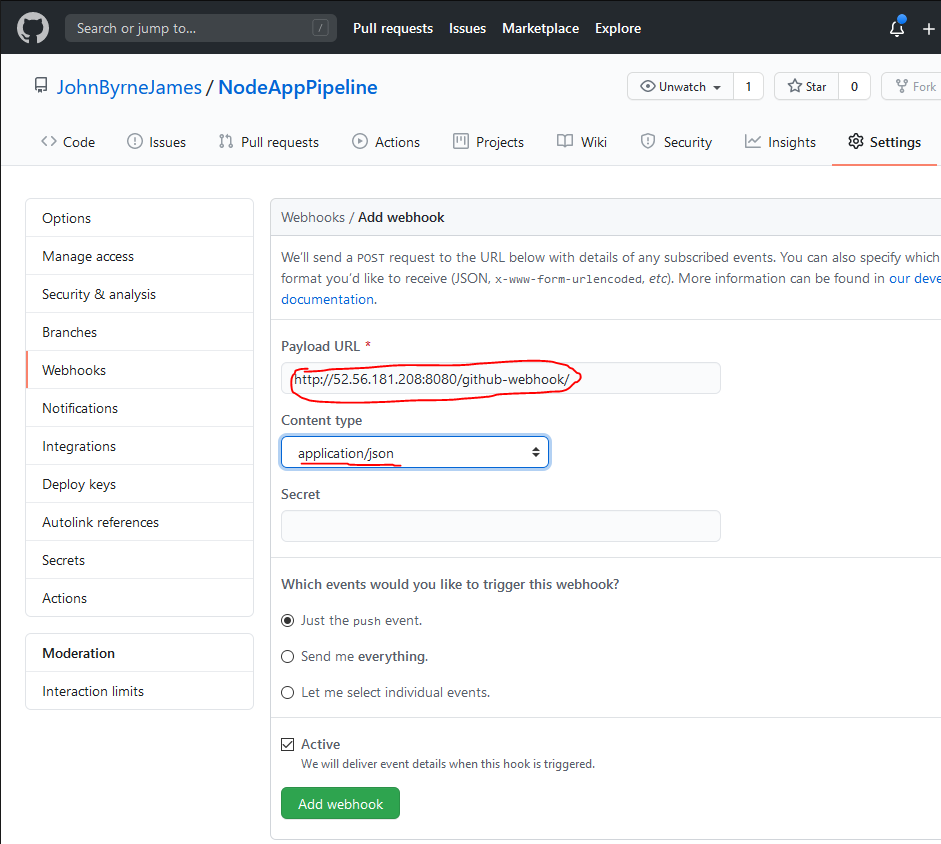Screen dimensions: 941x844
Task: View the Insights tab
Action: [x=780, y=142]
